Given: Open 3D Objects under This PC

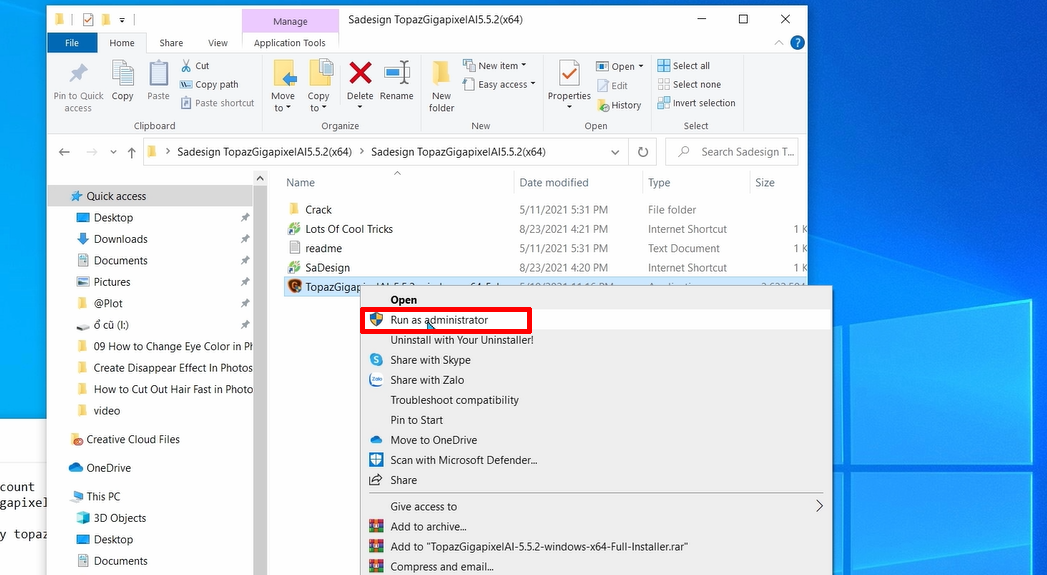Looking at the screenshot, I should pos(120,518).
